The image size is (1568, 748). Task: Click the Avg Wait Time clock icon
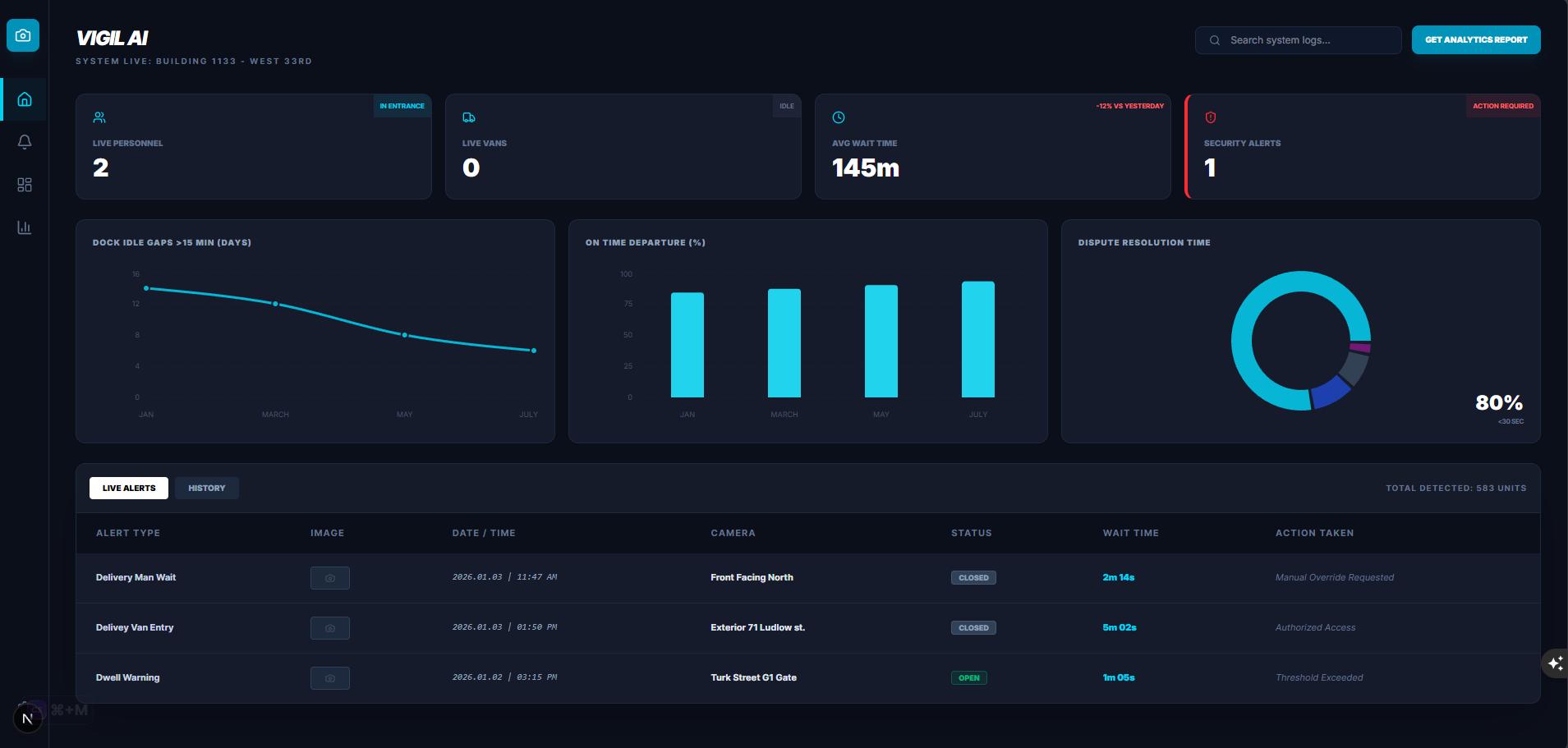point(839,117)
